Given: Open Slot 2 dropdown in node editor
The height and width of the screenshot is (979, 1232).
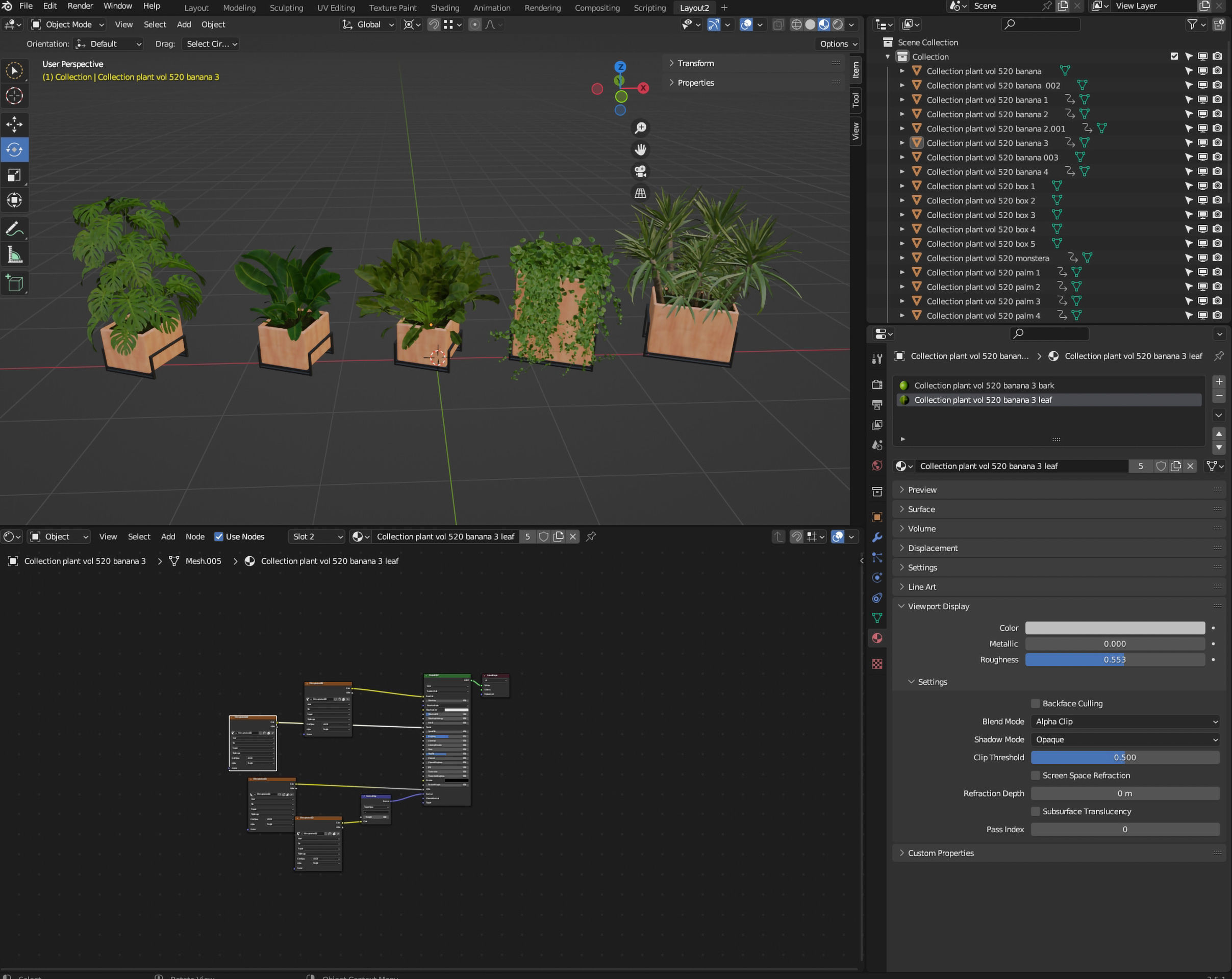Looking at the screenshot, I should click(317, 536).
